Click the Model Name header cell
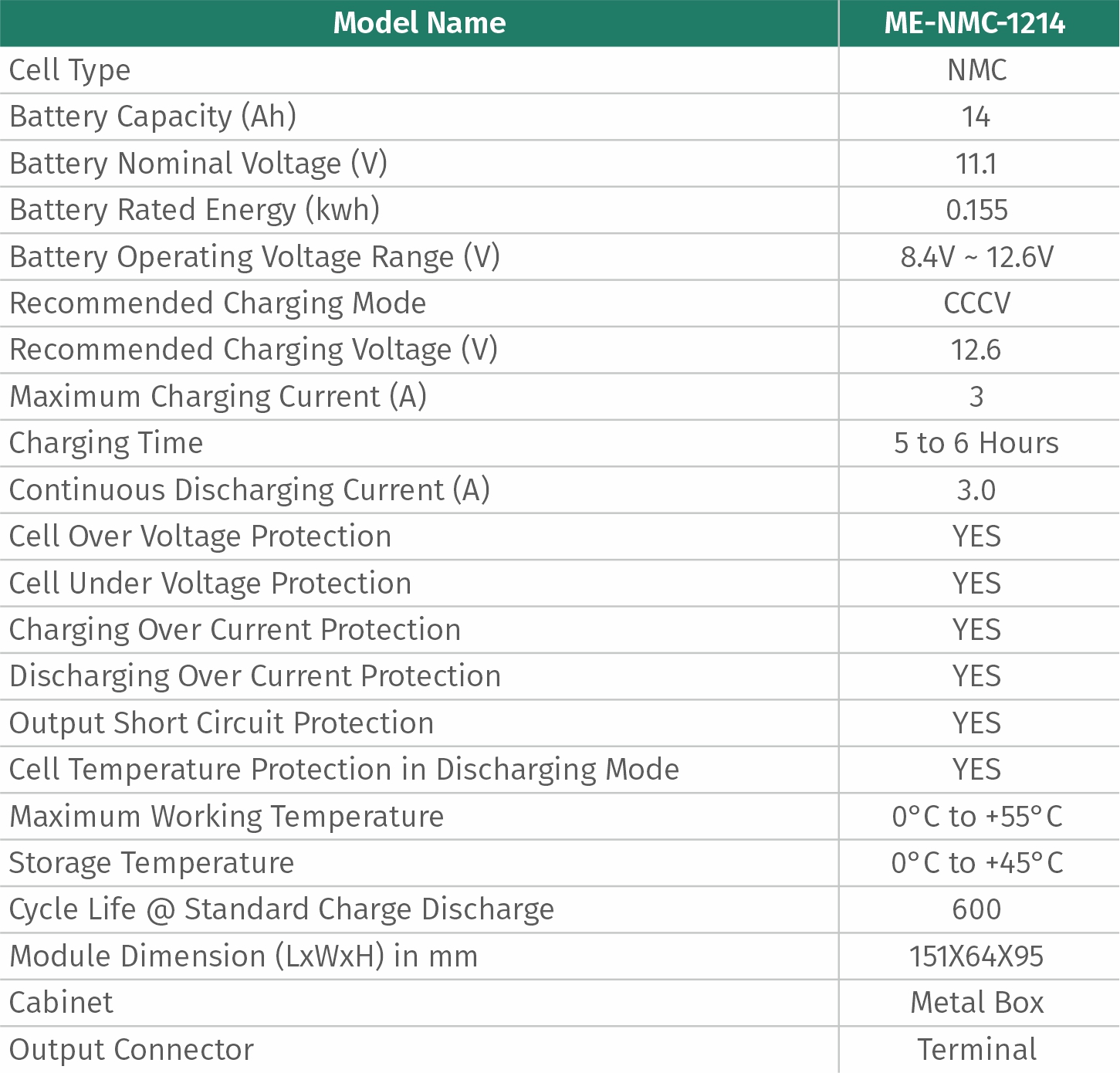 pyautogui.click(x=419, y=23)
